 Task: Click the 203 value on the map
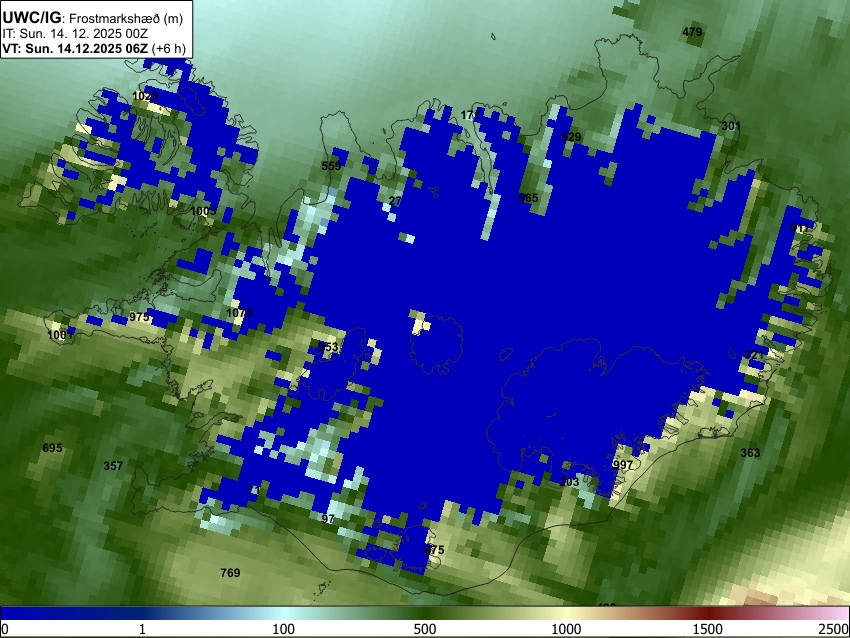[569, 482]
